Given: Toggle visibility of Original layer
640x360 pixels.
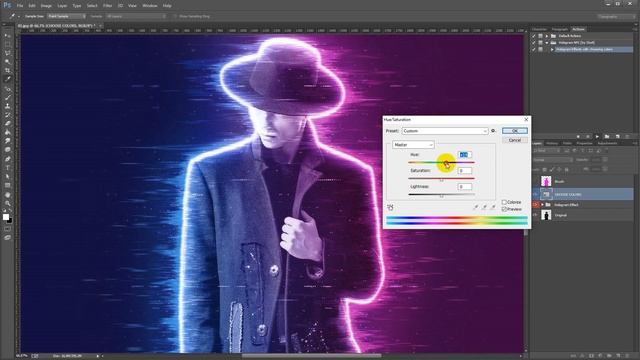Looking at the screenshot, I should (x=535, y=215).
